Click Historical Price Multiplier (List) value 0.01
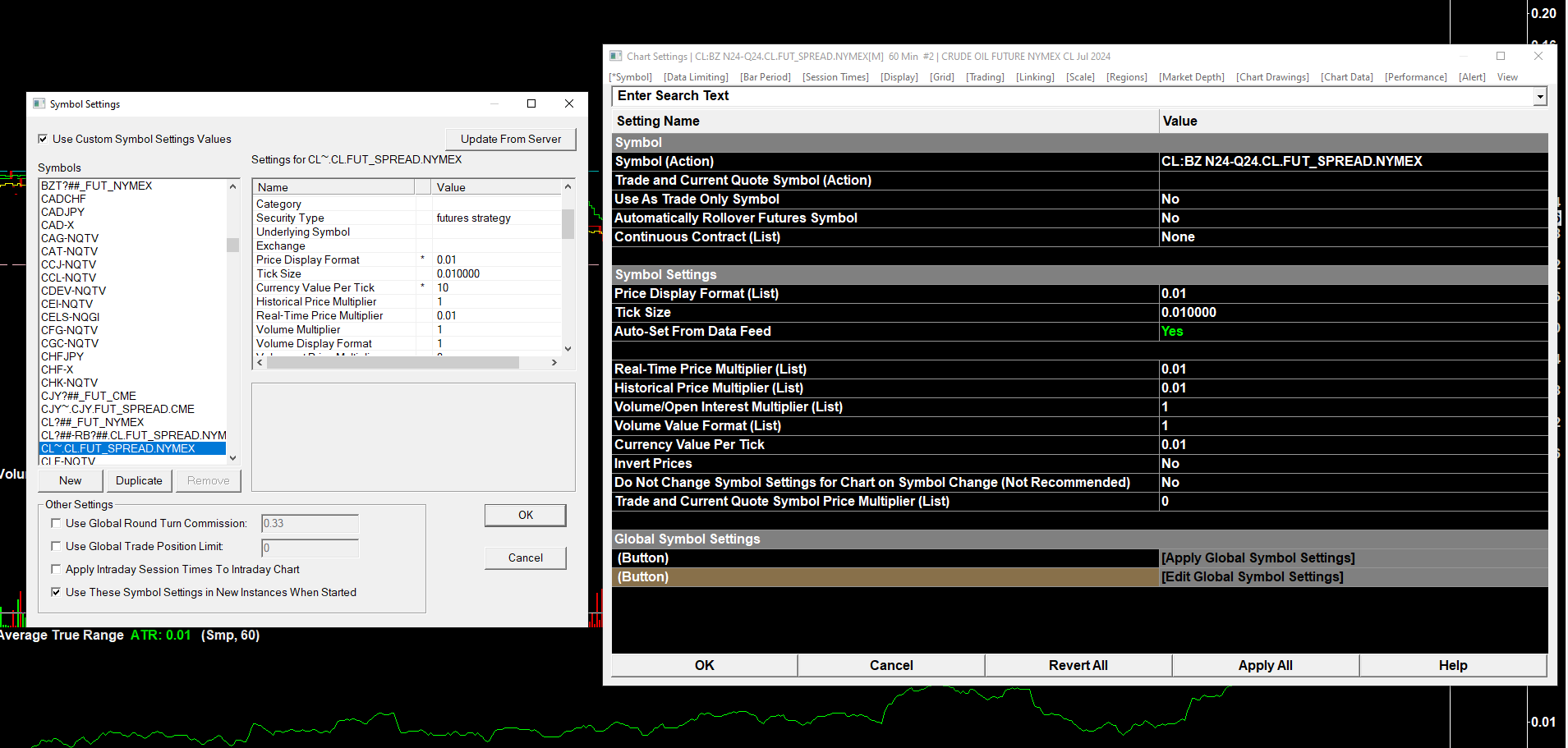This screenshot has height=748, width=1568. click(1174, 388)
